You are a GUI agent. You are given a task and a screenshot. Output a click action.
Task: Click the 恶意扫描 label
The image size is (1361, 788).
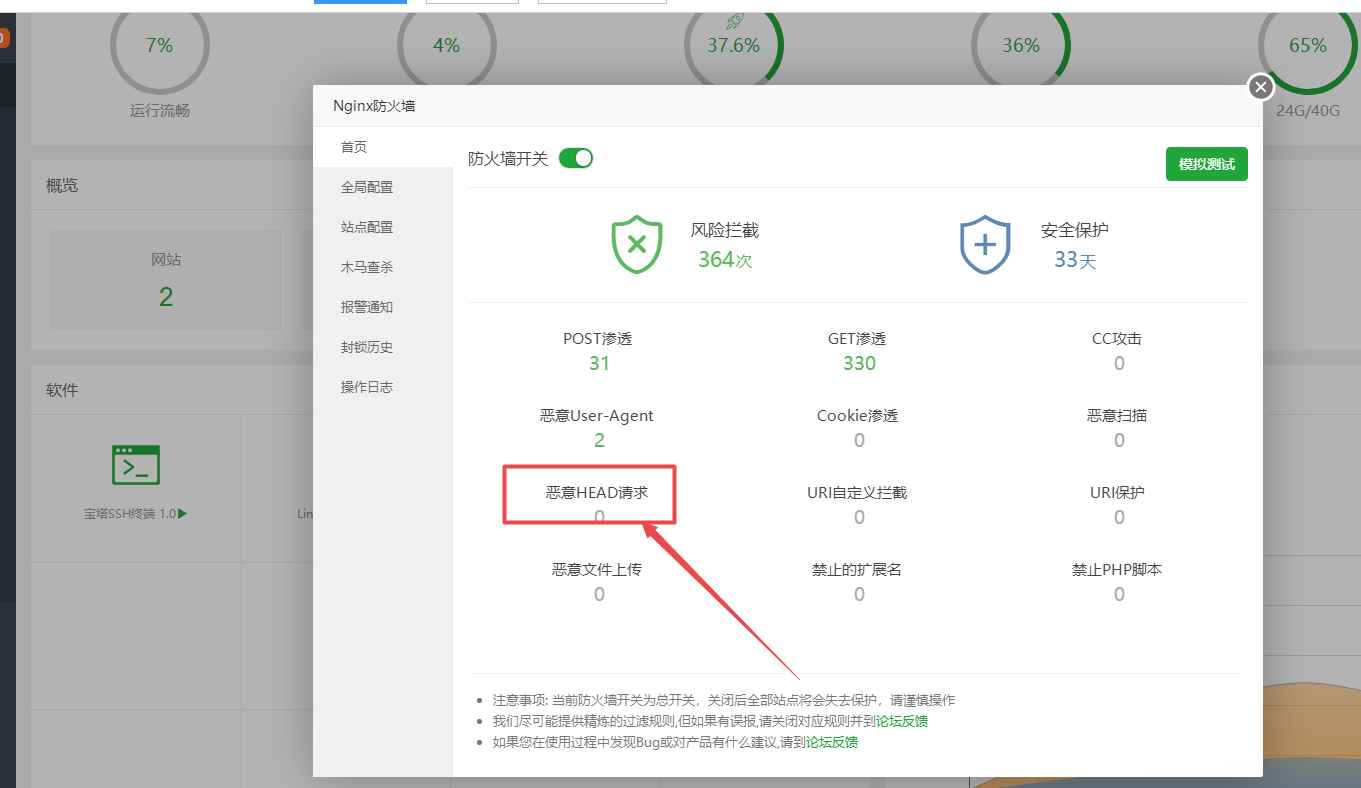pyautogui.click(x=1117, y=415)
